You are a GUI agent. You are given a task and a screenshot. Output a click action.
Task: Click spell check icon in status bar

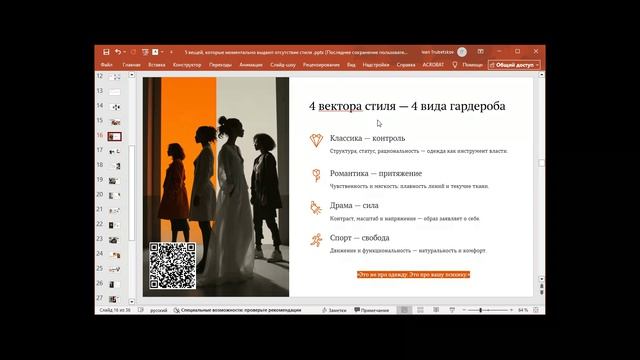[141, 310]
